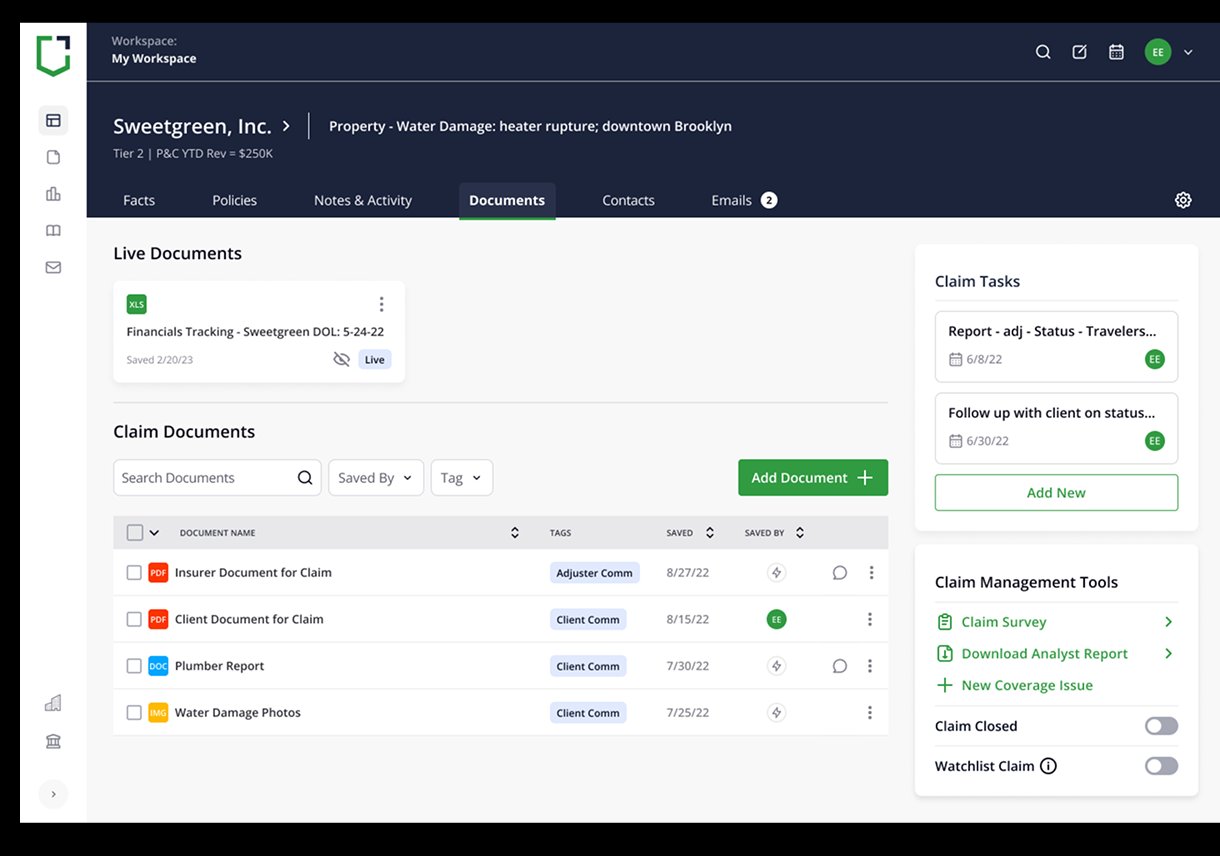Open the mail envelope sidebar icon
1220x856 pixels.
53,268
